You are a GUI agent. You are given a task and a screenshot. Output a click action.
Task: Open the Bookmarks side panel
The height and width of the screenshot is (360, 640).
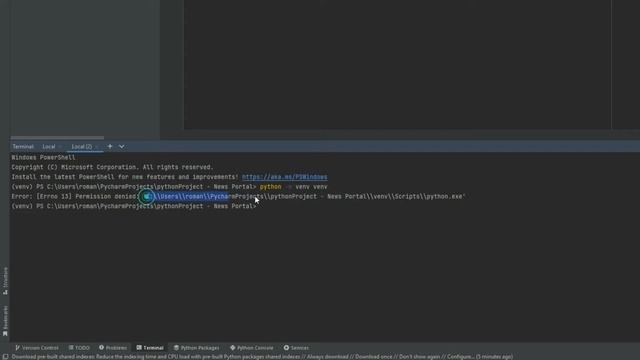[x=5, y=321]
